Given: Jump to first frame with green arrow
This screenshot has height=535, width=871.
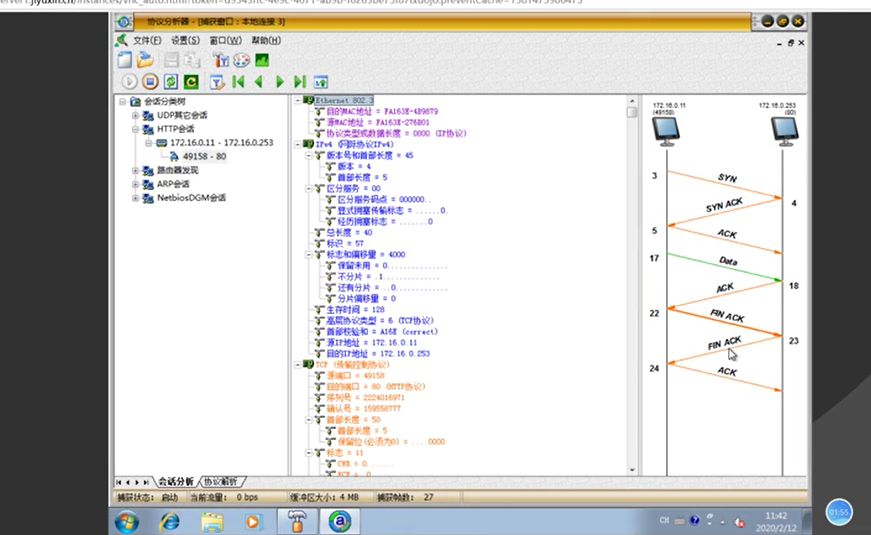Looking at the screenshot, I should (x=239, y=82).
